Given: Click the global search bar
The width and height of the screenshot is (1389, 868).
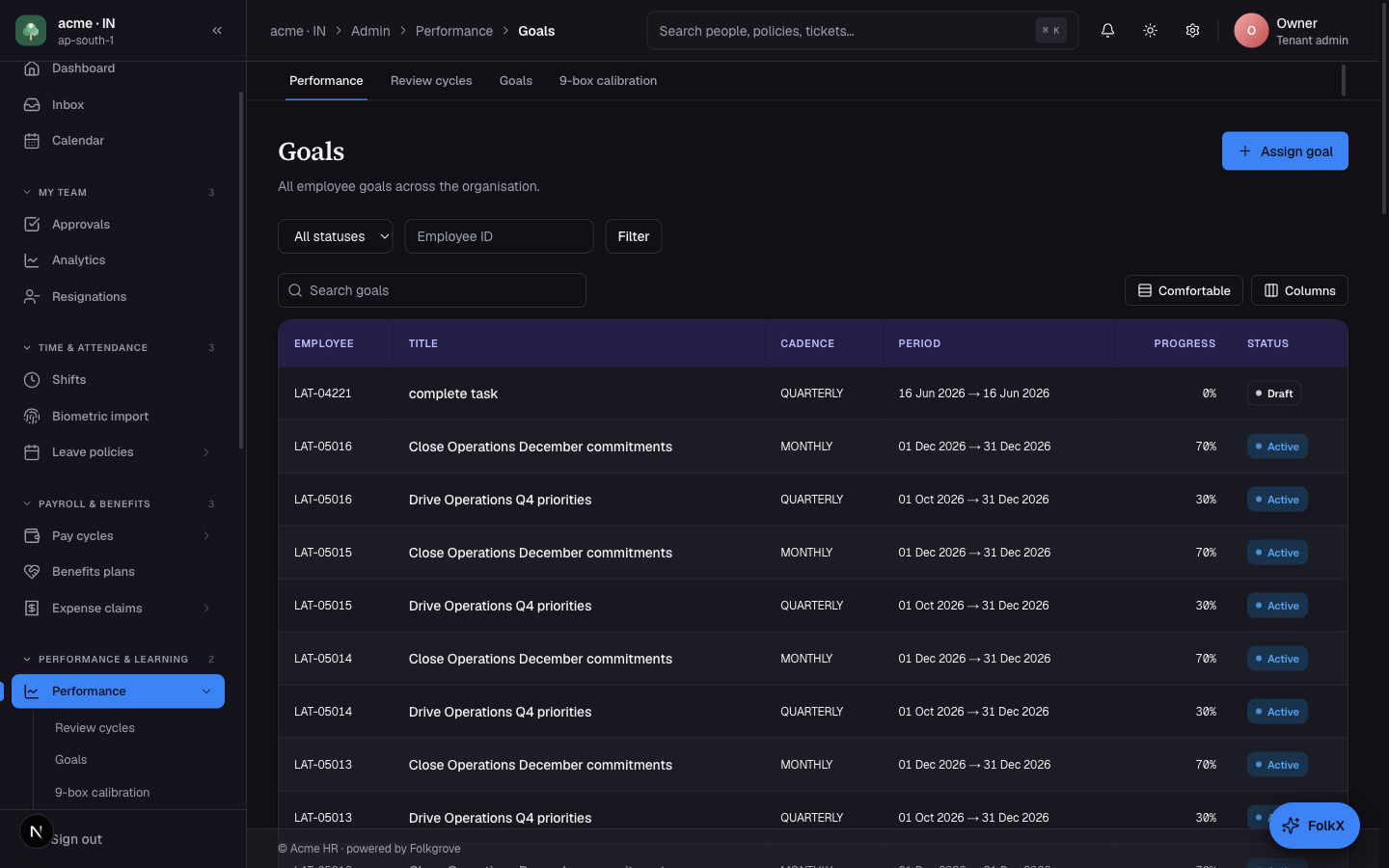Looking at the screenshot, I should [x=862, y=31].
